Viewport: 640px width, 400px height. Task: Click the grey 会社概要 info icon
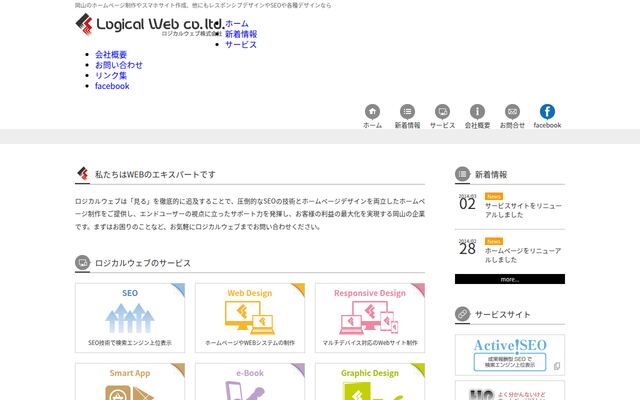477,111
